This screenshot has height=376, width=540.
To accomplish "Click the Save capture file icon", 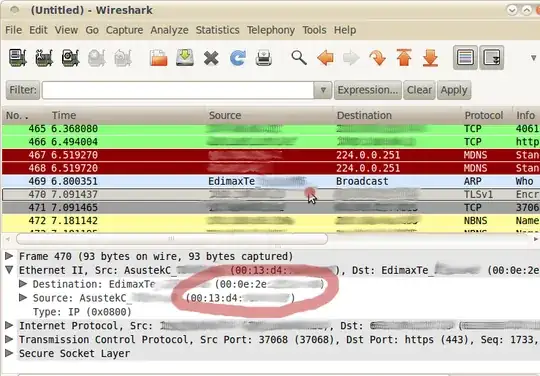I will [185, 58].
